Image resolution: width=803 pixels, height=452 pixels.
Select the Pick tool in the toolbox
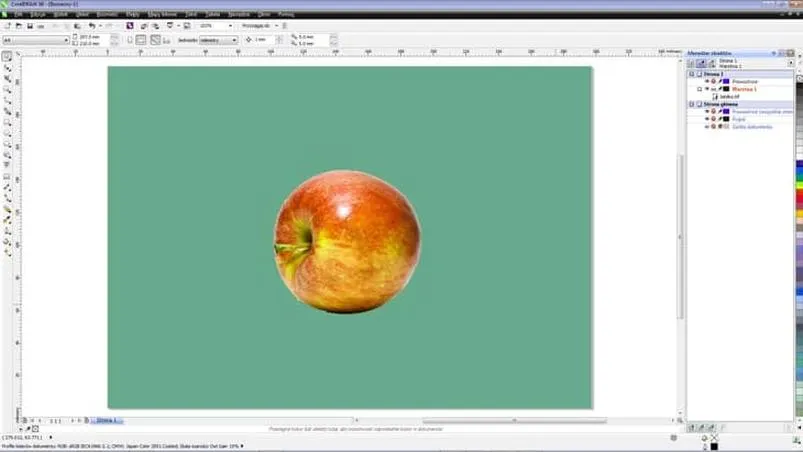click(x=7, y=56)
